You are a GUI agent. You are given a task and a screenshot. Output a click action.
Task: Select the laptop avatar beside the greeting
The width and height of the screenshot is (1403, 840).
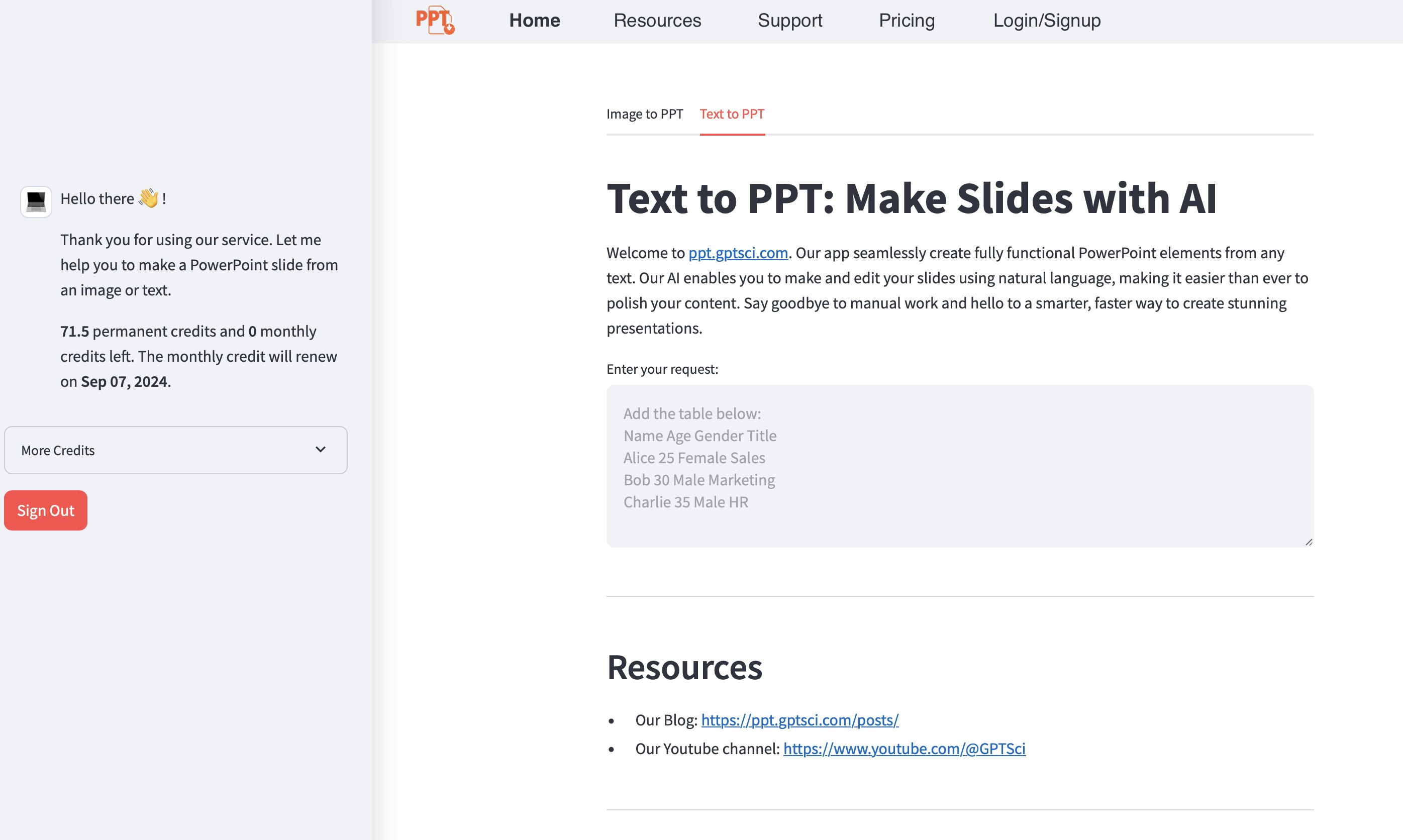[x=35, y=200]
